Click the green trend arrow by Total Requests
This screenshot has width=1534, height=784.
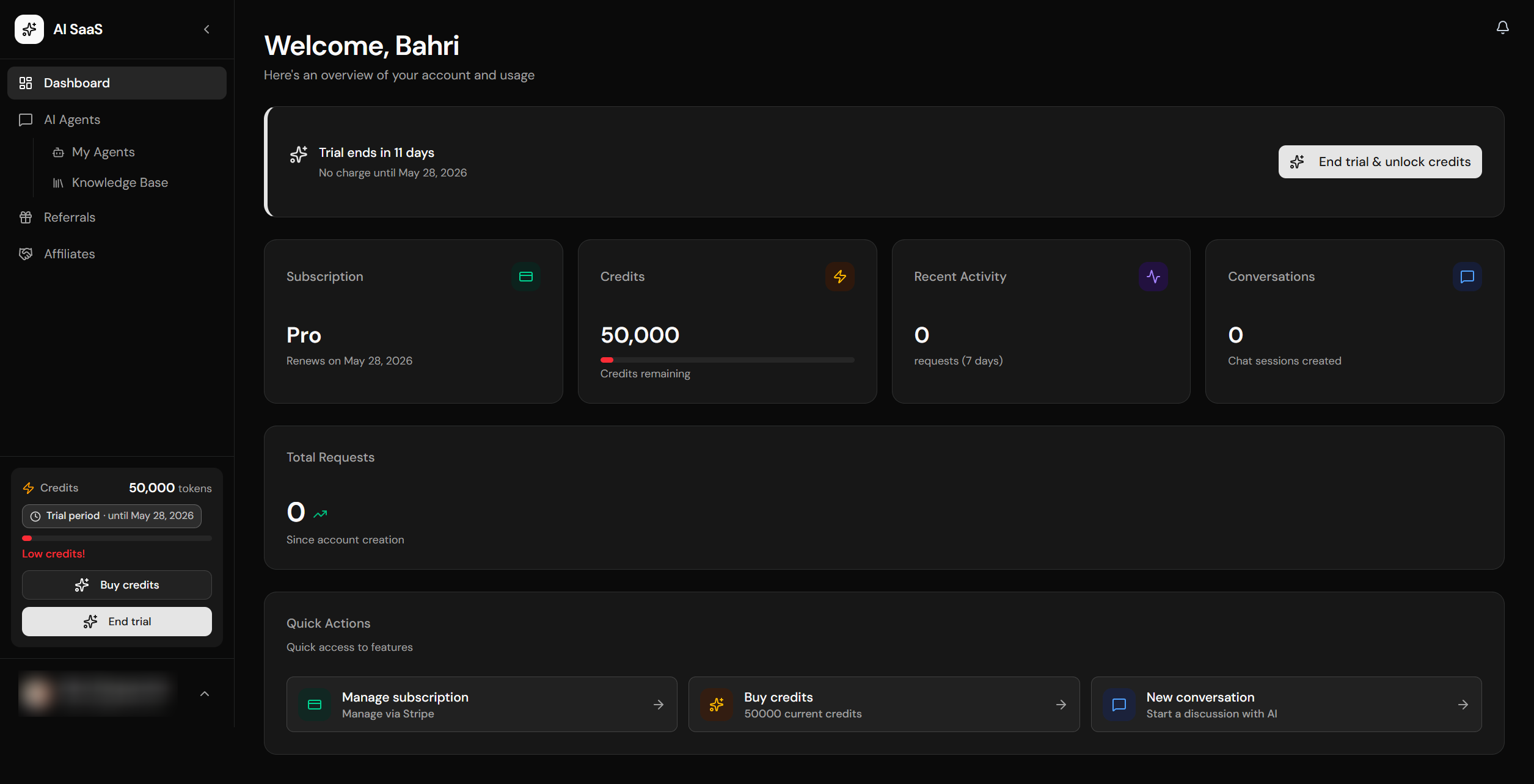click(x=320, y=514)
